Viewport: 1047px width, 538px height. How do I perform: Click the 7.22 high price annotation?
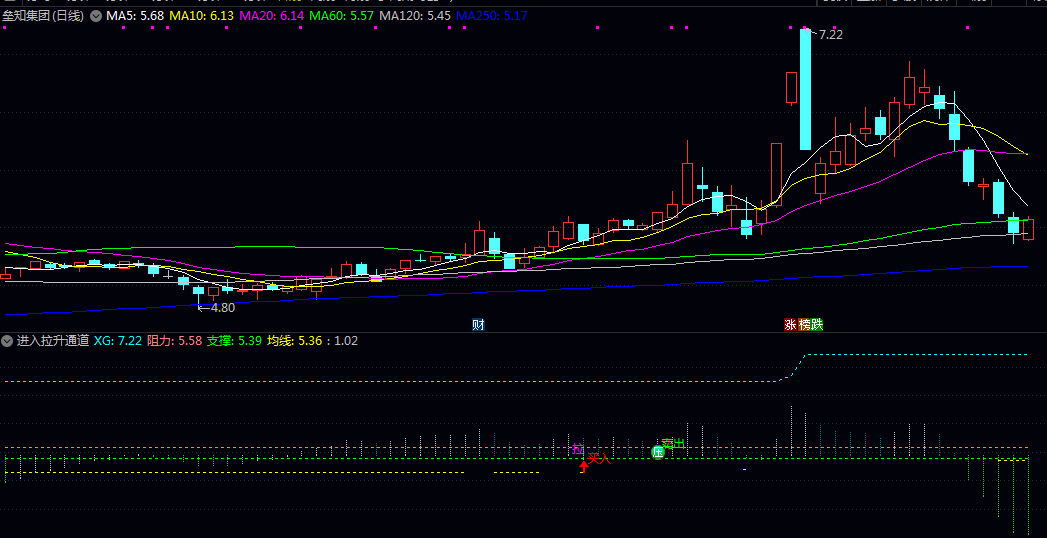tap(830, 35)
